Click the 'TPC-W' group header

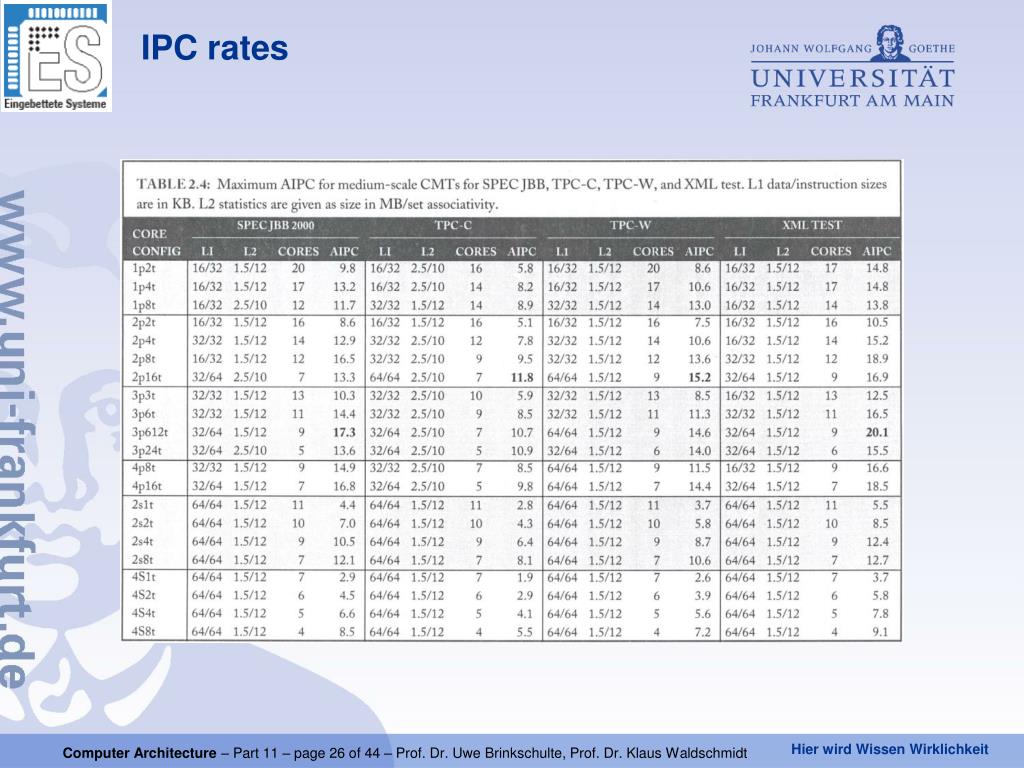pos(630,225)
